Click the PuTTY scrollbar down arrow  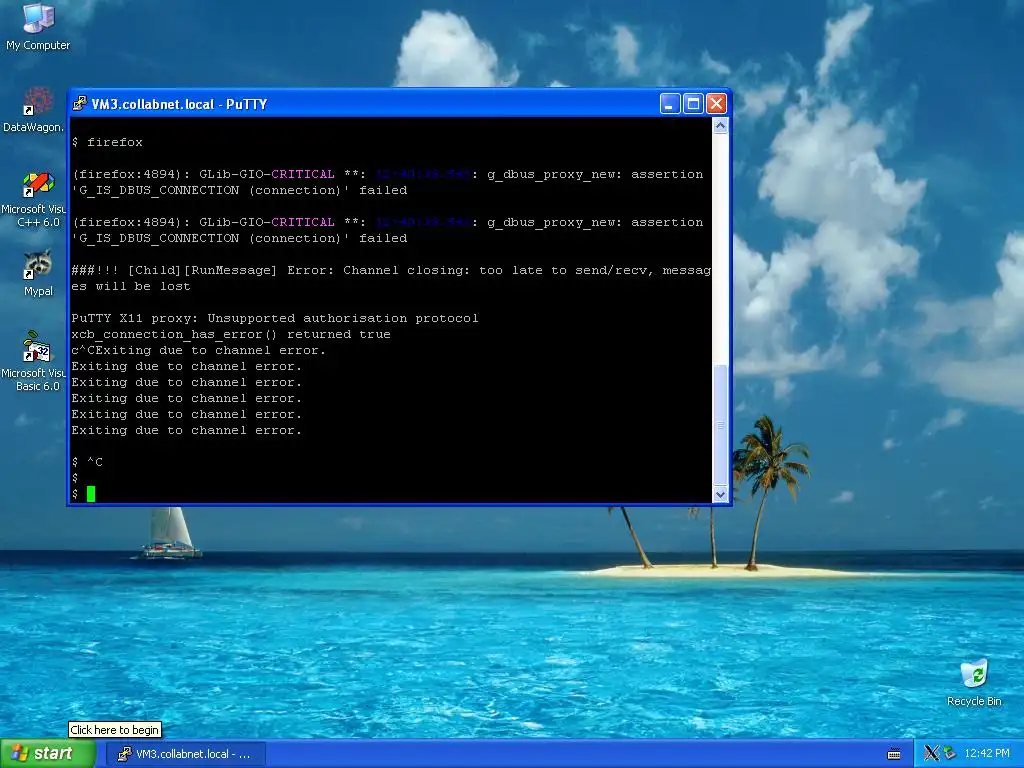(720, 494)
